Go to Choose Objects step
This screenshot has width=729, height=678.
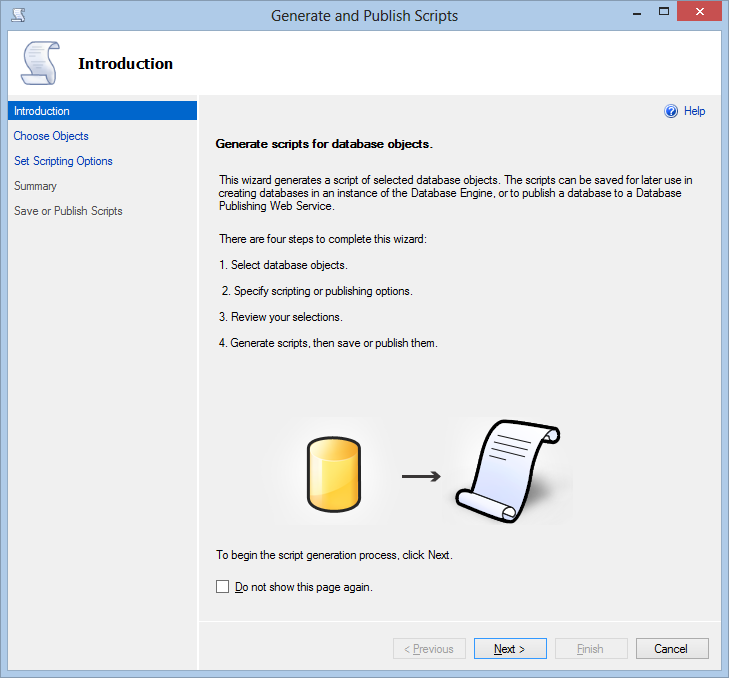pyautogui.click(x=51, y=136)
